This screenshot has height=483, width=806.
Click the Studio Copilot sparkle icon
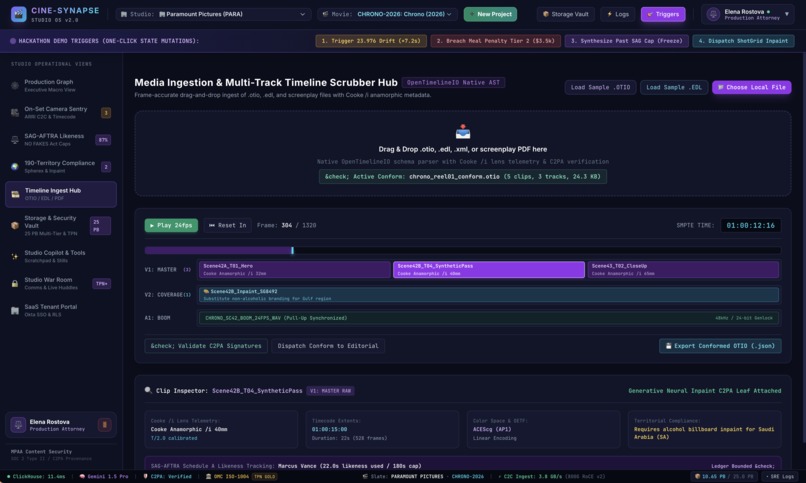[15, 256]
